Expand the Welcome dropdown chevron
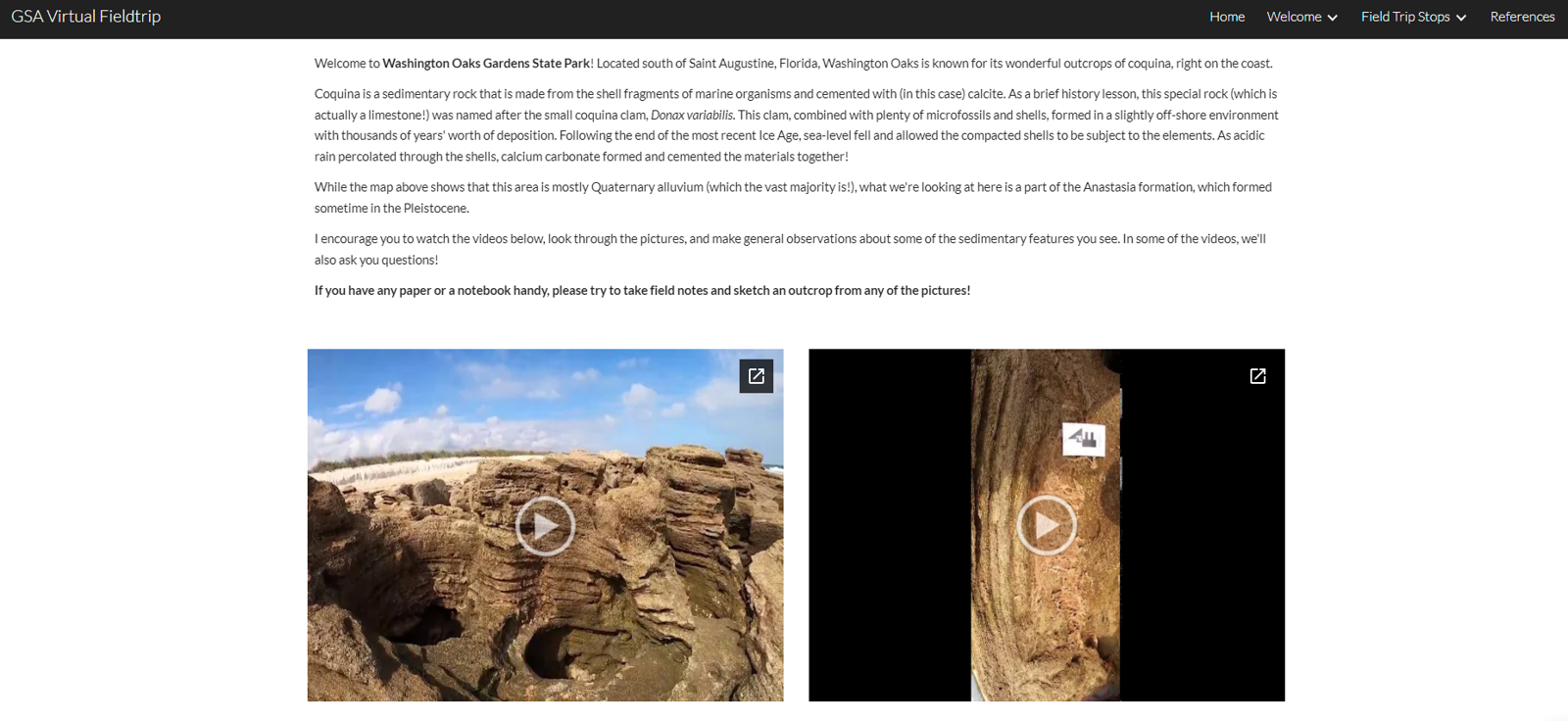This screenshot has width=1568, height=721. click(x=1332, y=18)
